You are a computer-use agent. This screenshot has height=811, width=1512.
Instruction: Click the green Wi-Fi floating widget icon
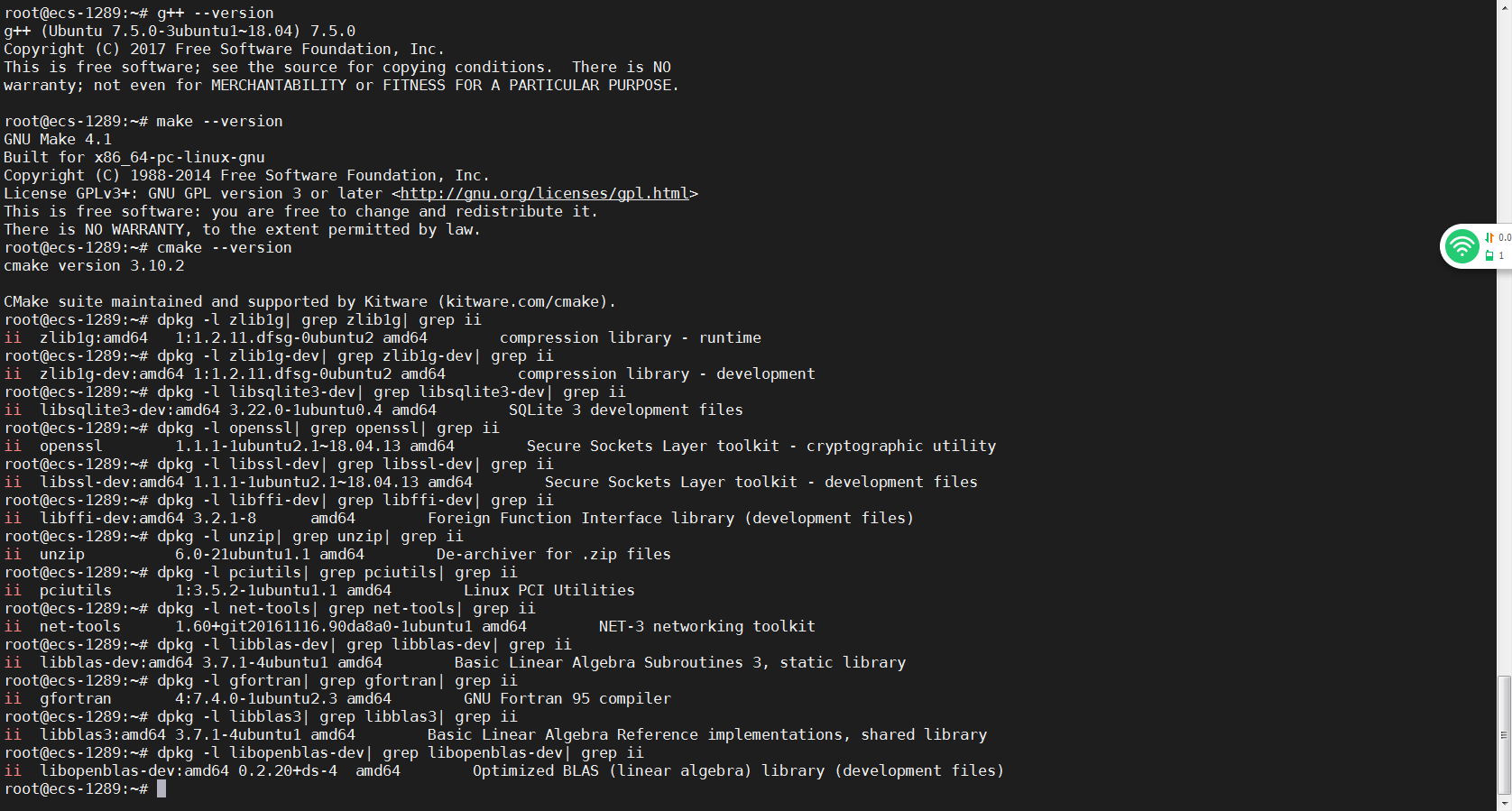[1461, 246]
